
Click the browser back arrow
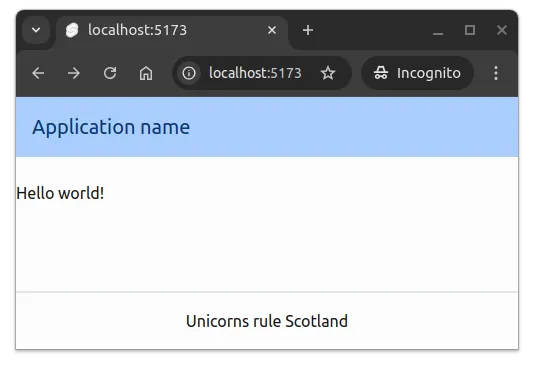coord(38,73)
